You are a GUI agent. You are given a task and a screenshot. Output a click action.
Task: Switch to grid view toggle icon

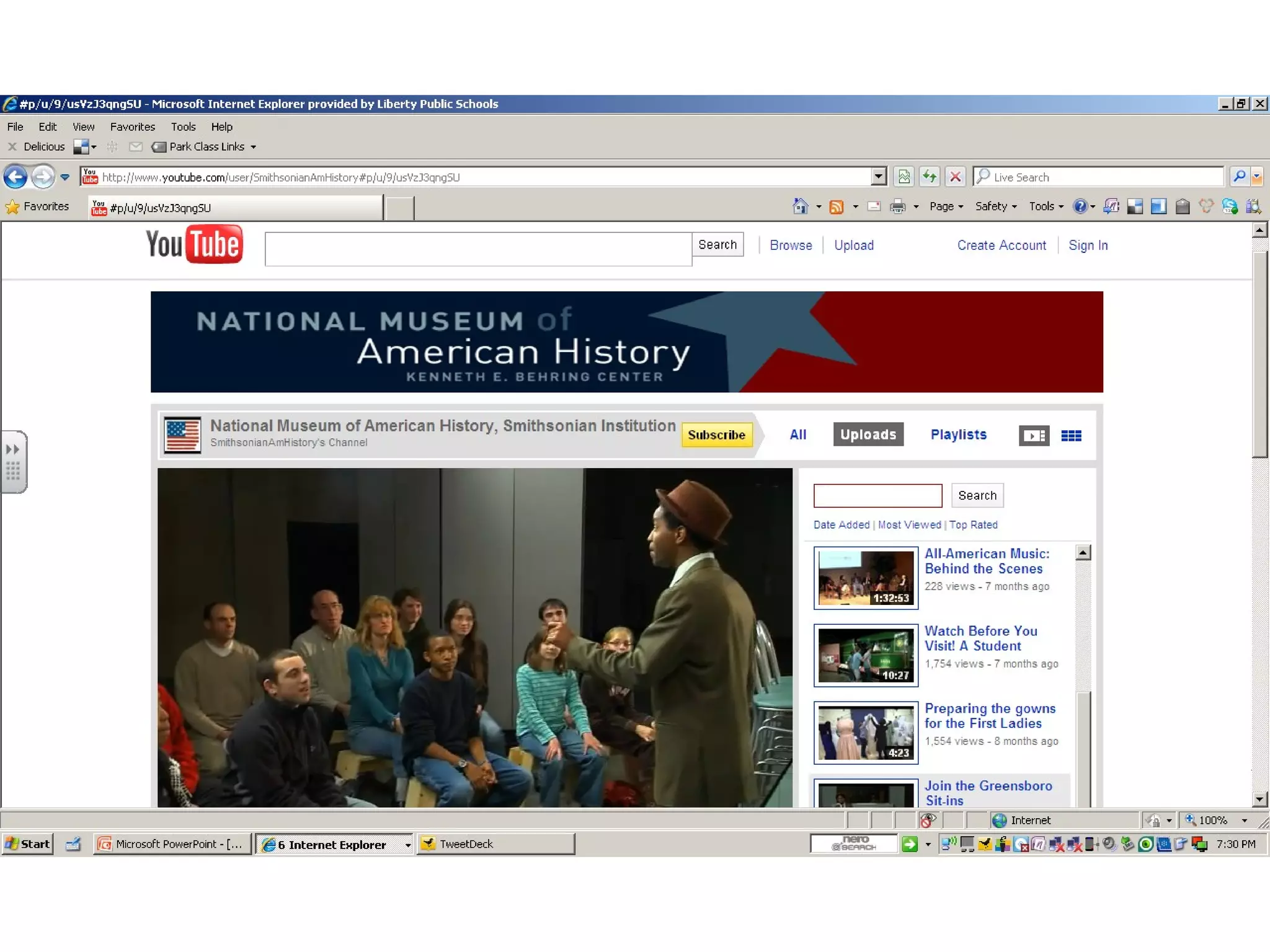tap(1071, 436)
